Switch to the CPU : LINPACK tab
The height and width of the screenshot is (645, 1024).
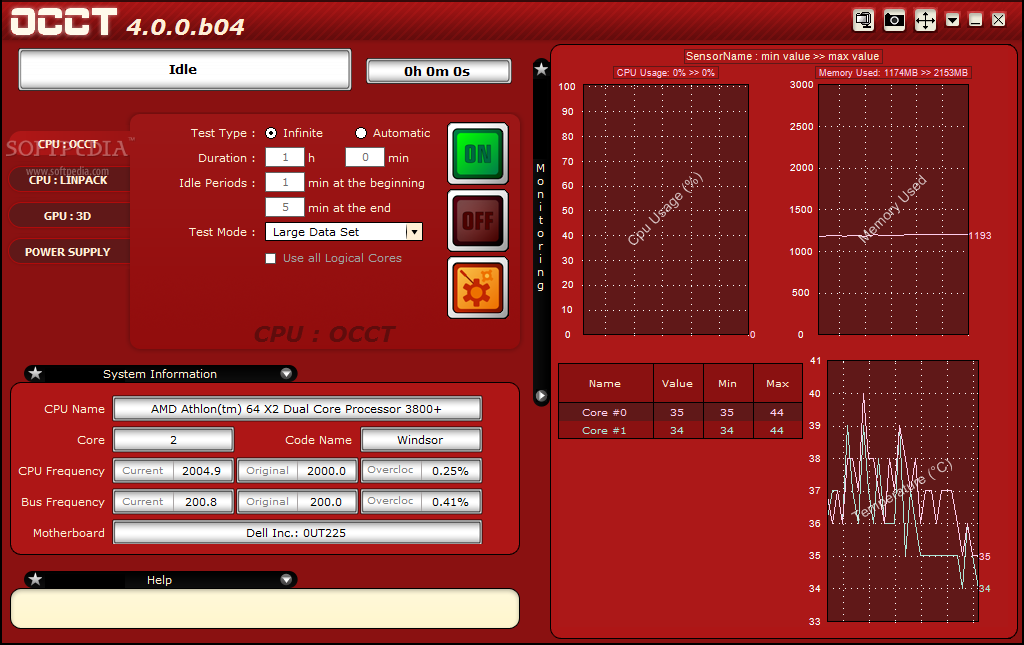point(68,180)
